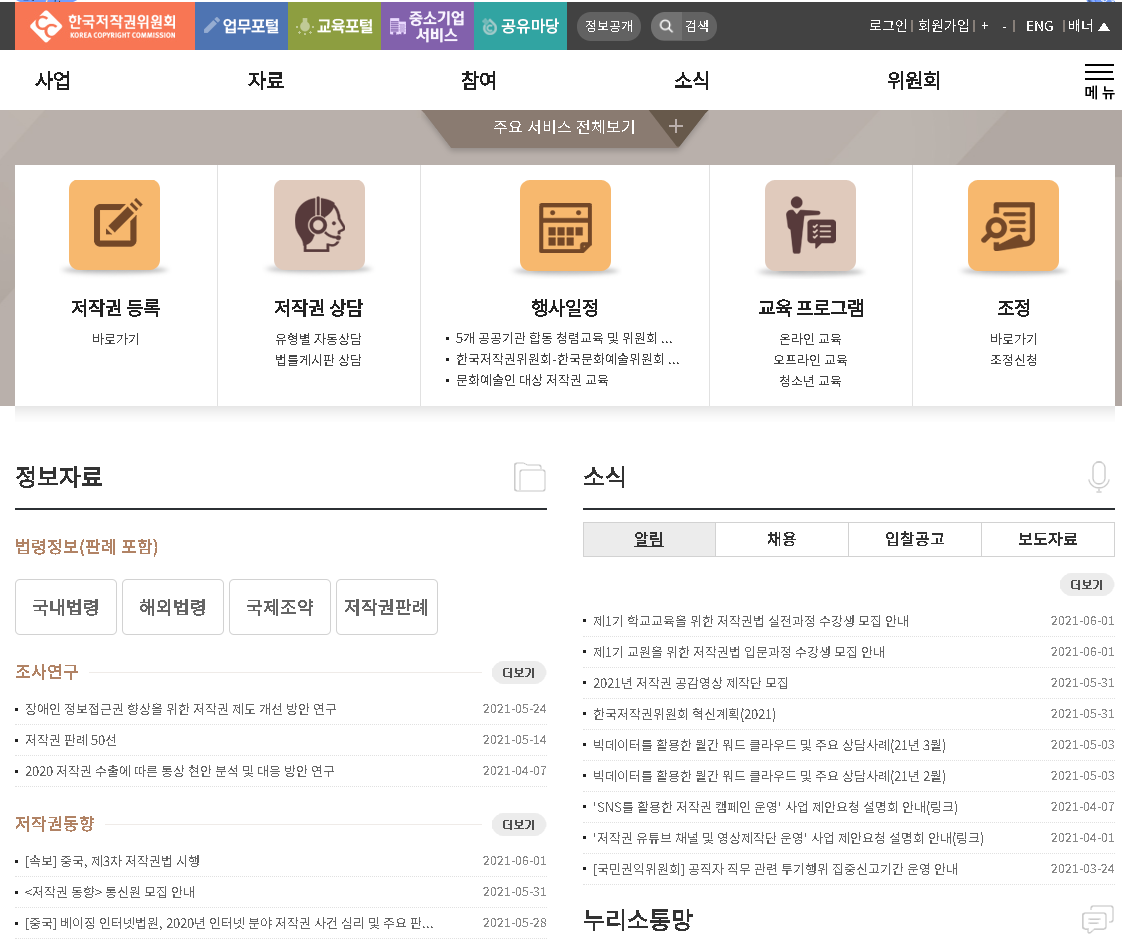Open 청소년 교육 link

tap(810, 381)
